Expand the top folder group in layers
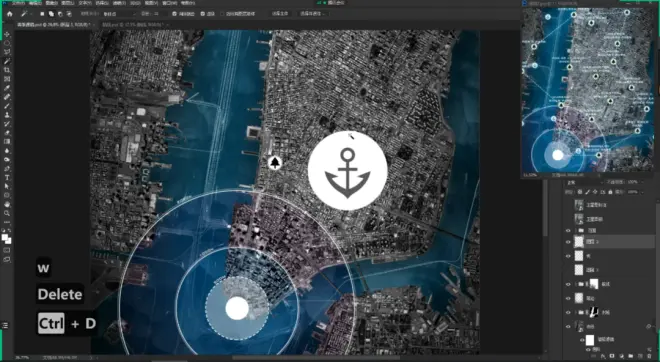The image size is (660, 362). 575,231
